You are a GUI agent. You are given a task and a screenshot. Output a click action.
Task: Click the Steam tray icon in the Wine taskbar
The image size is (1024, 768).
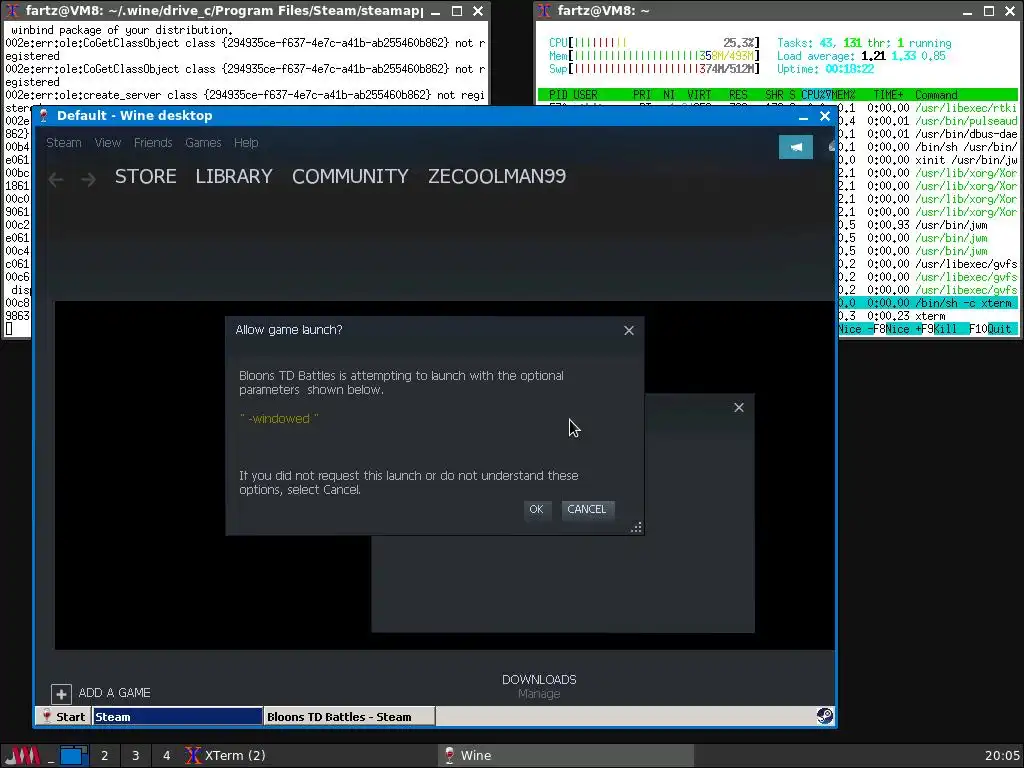click(825, 716)
